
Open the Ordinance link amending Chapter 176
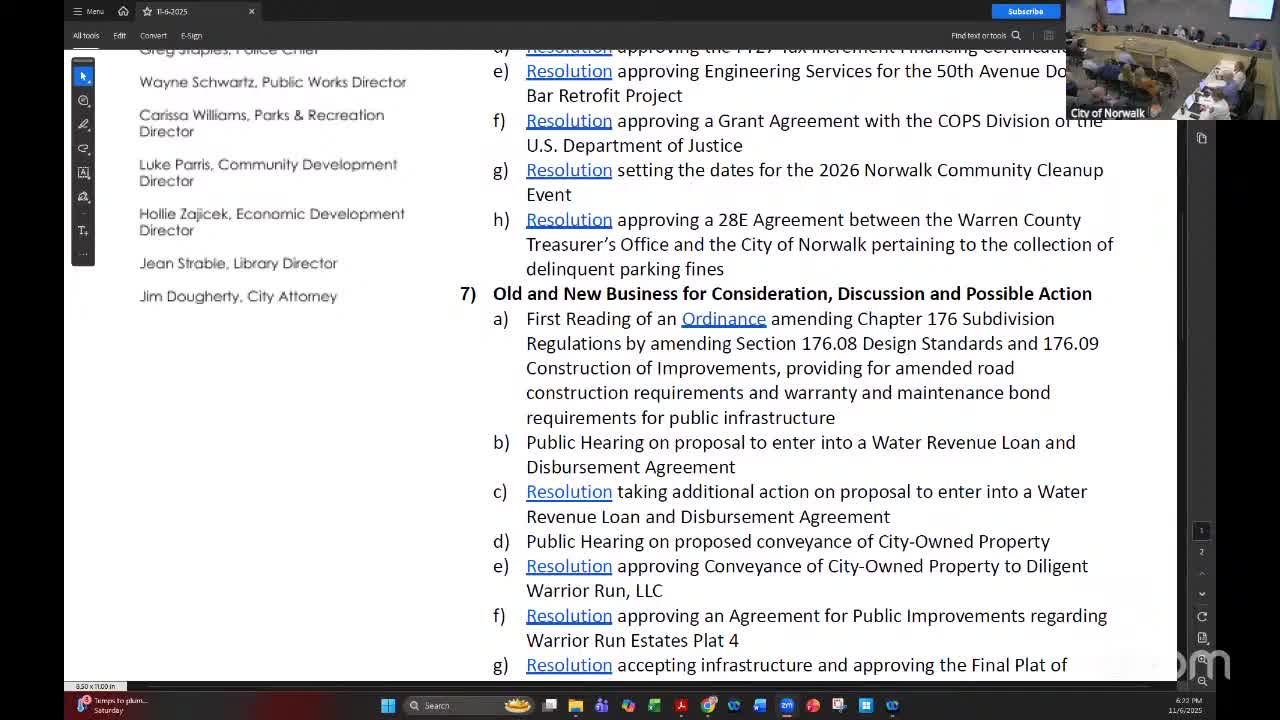tap(724, 318)
